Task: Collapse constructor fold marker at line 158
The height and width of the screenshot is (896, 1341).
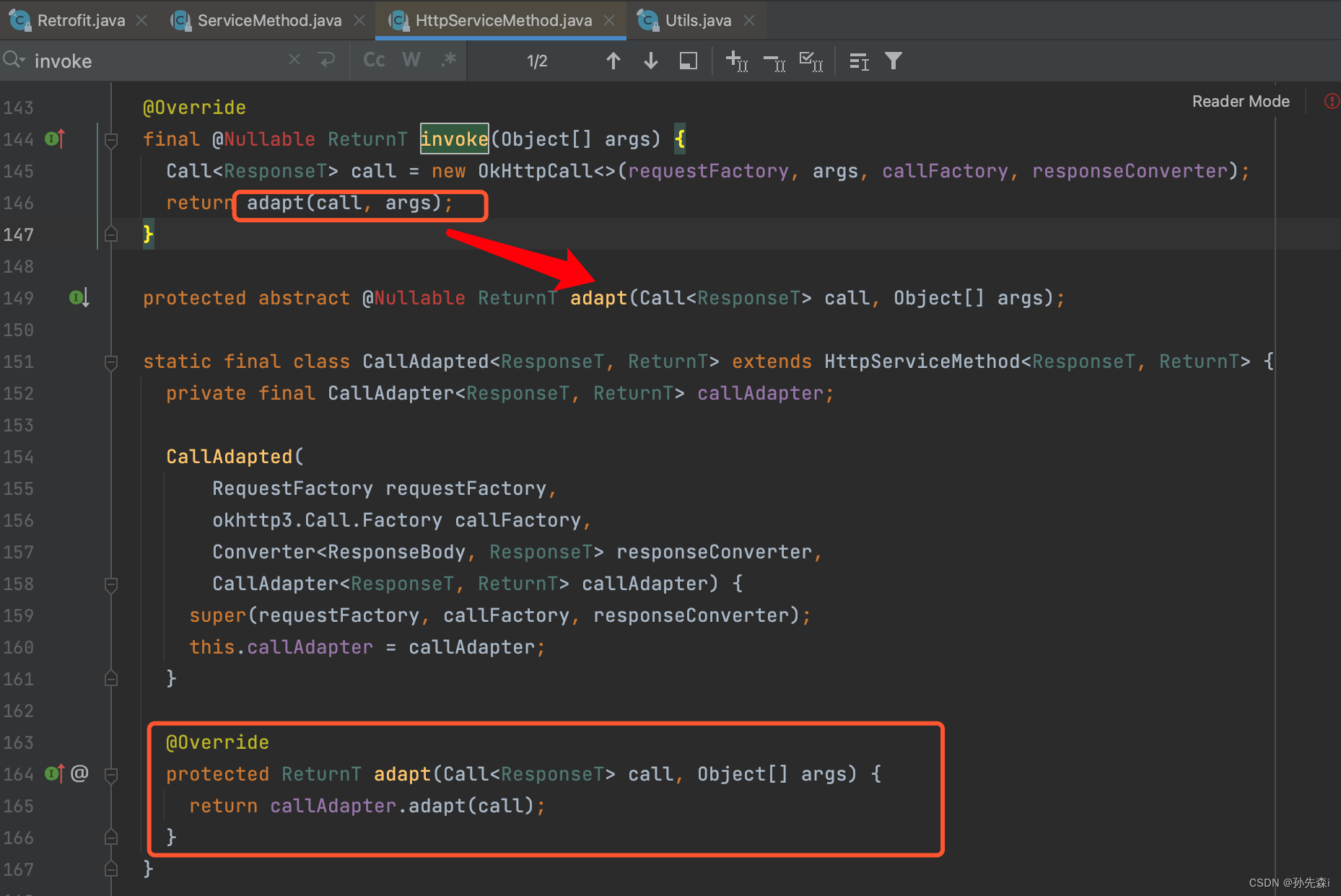Action: (x=111, y=584)
